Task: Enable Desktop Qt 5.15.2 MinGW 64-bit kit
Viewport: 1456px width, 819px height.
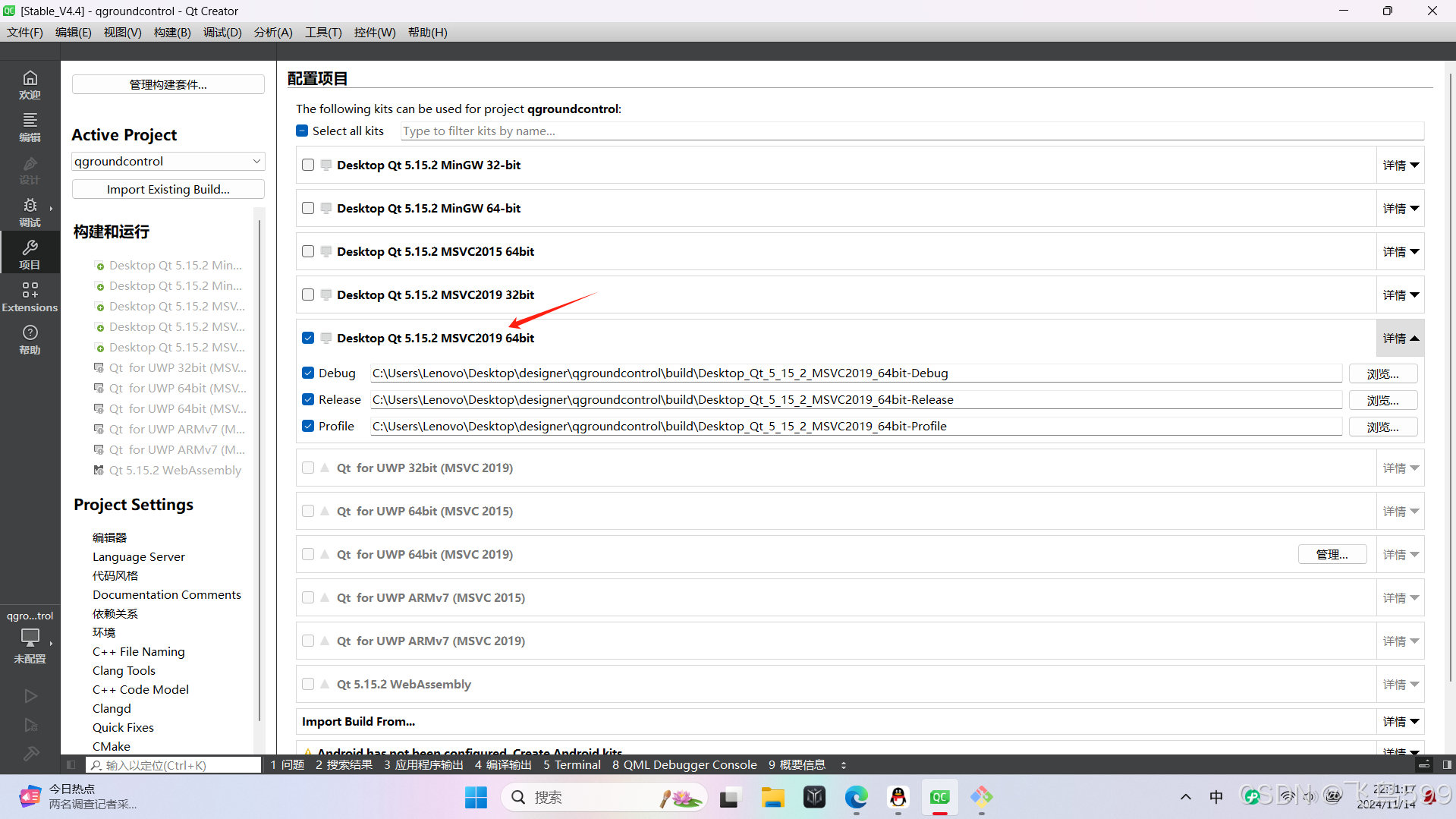Action: tap(308, 208)
